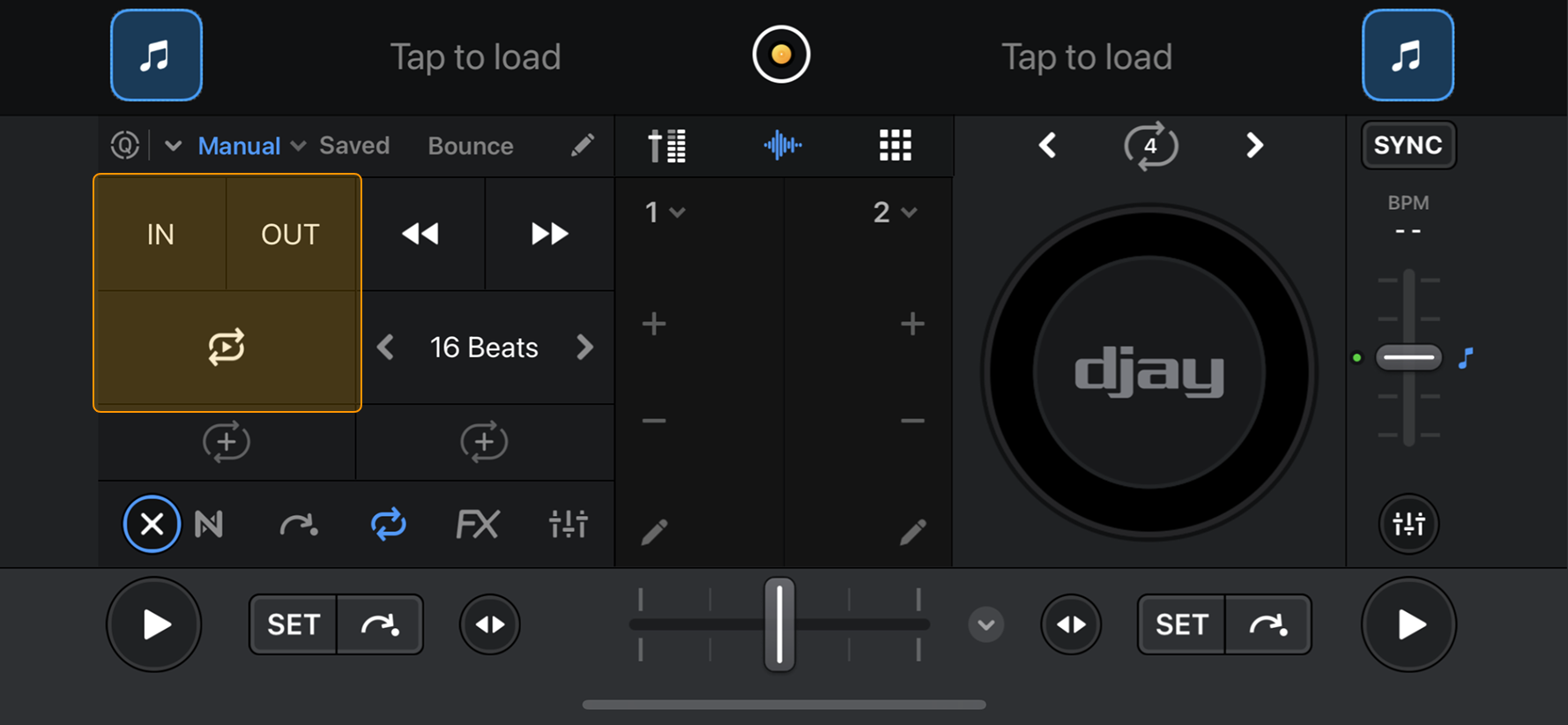Image resolution: width=1568 pixels, height=725 pixels.
Task: Click the rewind double-arrow button
Action: (420, 234)
